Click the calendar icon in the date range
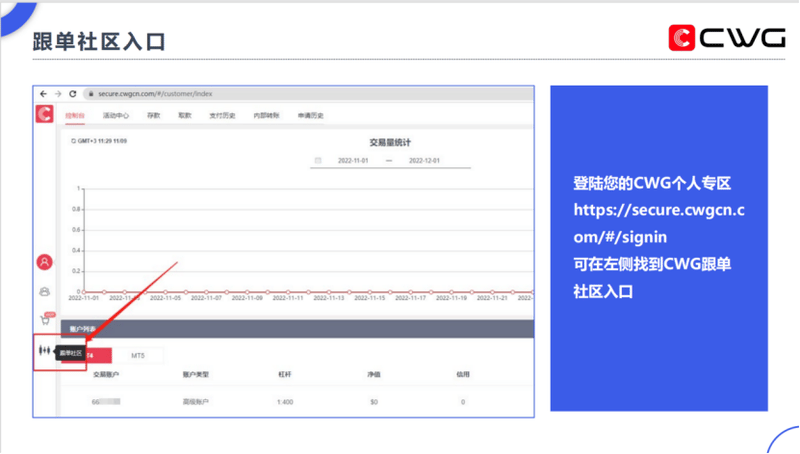Viewport: 800px width, 454px height. pos(318,161)
